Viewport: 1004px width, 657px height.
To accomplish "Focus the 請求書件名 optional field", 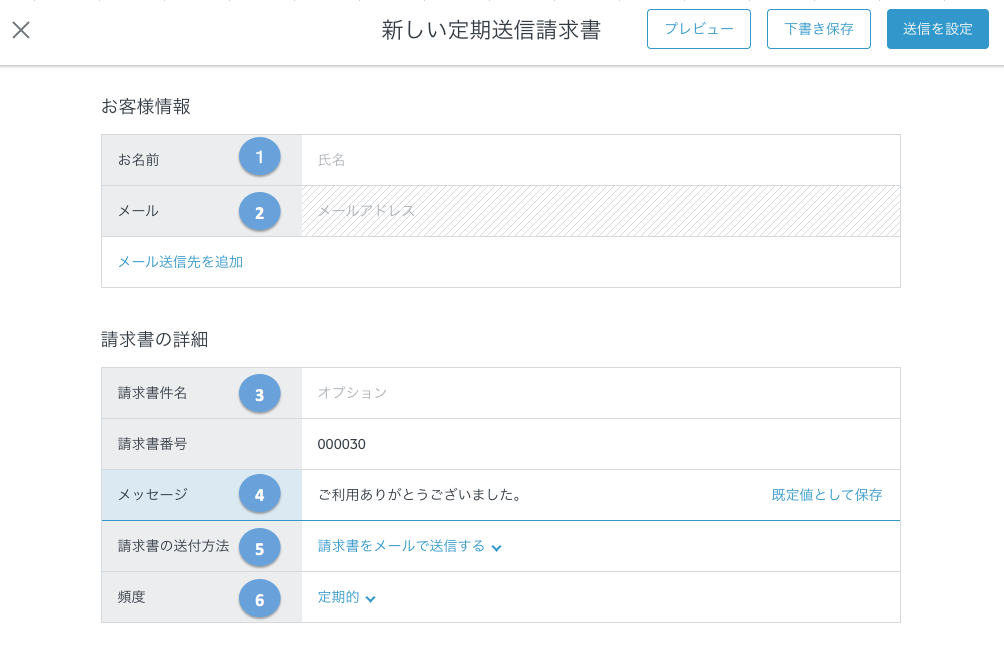I will coord(601,393).
